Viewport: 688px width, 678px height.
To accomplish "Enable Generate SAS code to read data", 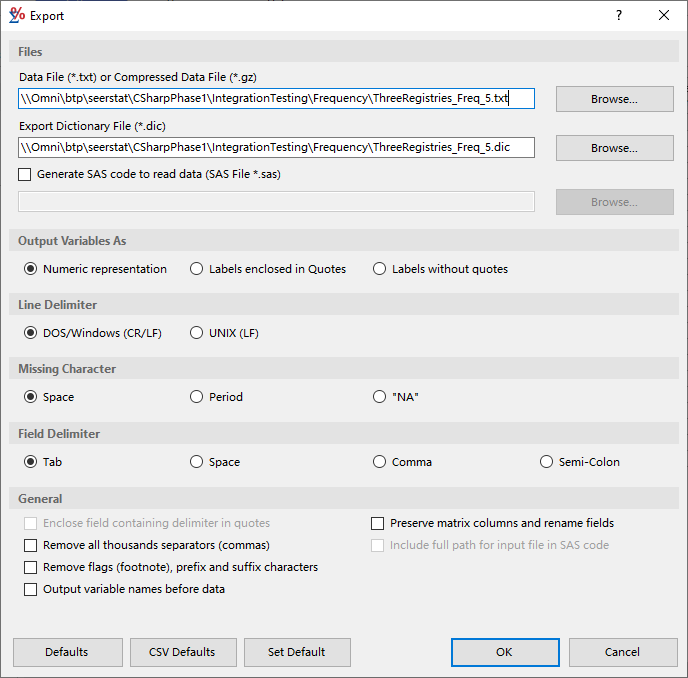I will pyautogui.click(x=25, y=174).
